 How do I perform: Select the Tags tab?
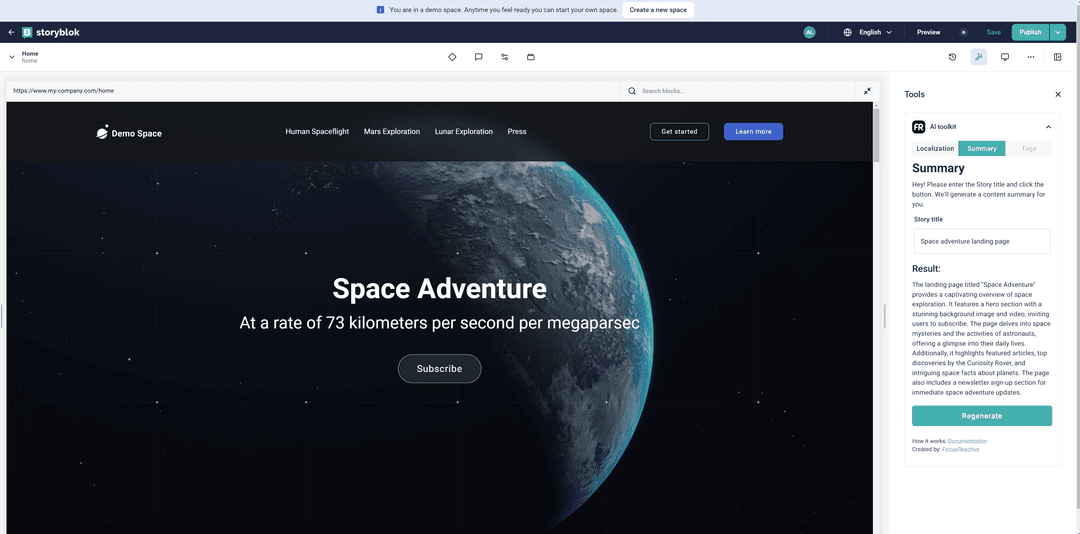pyautogui.click(x=1028, y=148)
